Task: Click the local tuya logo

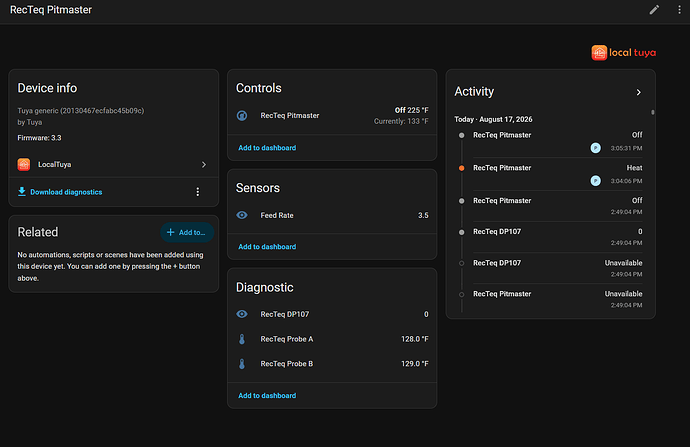Action: tap(624, 53)
